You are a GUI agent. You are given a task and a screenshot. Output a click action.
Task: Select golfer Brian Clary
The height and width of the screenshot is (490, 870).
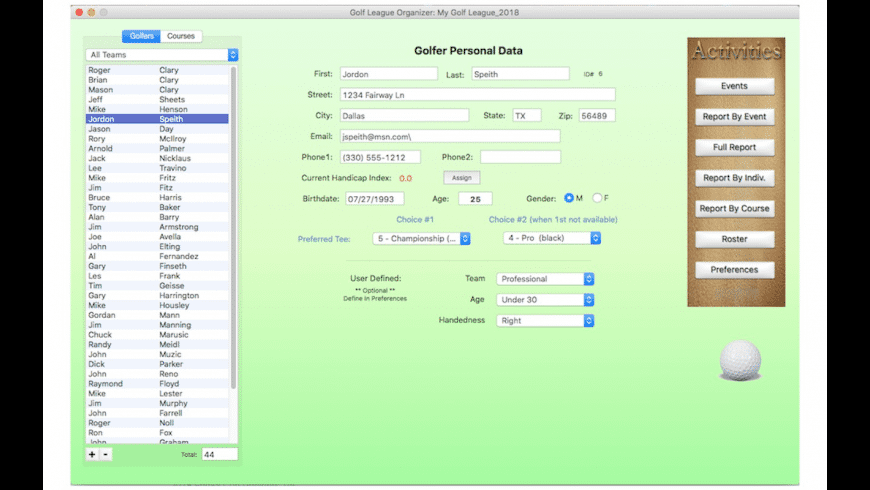(x=157, y=80)
